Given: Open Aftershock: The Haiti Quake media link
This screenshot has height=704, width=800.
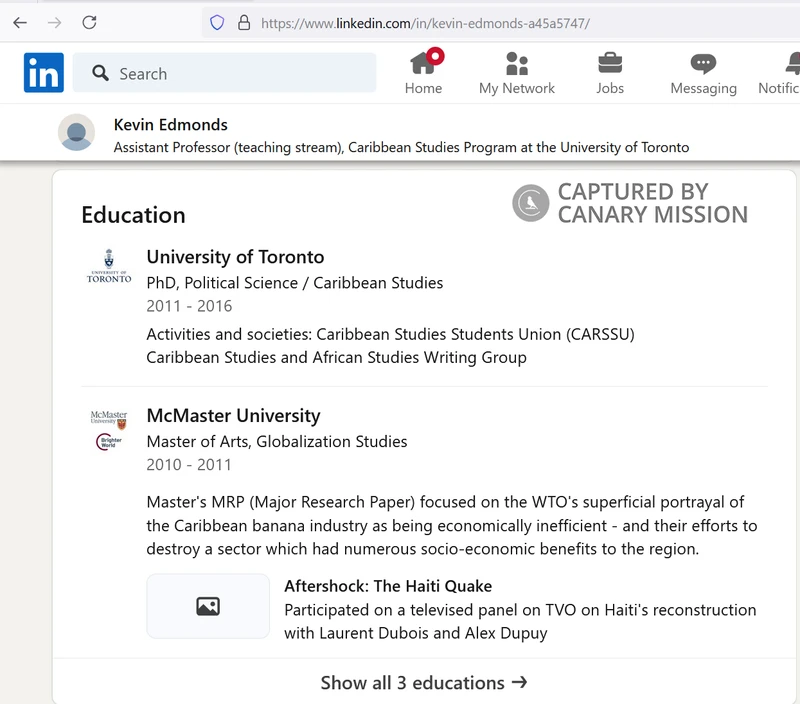Looking at the screenshot, I should point(388,586).
